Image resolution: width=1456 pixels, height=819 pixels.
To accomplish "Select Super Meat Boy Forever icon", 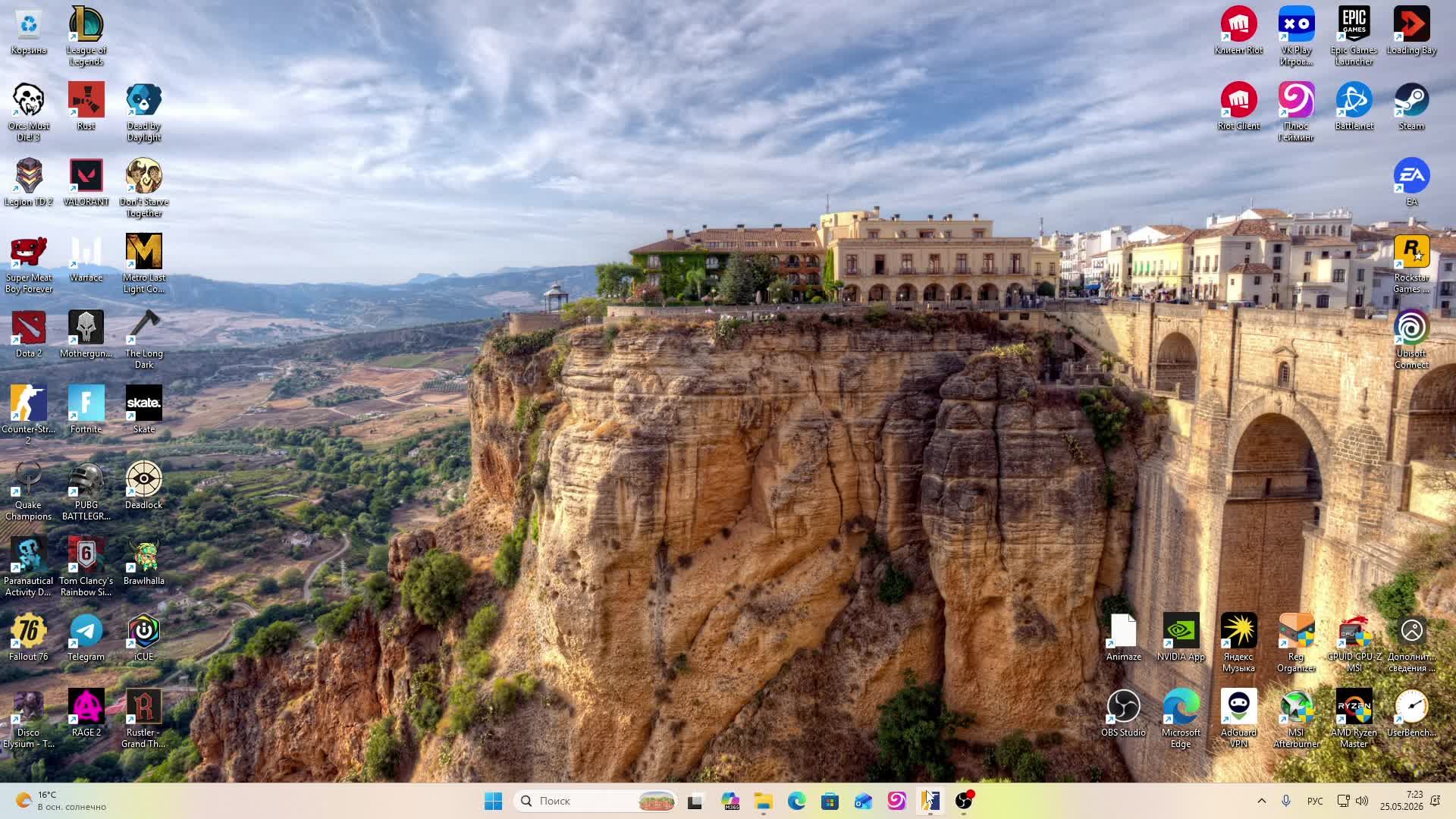I will point(29,264).
